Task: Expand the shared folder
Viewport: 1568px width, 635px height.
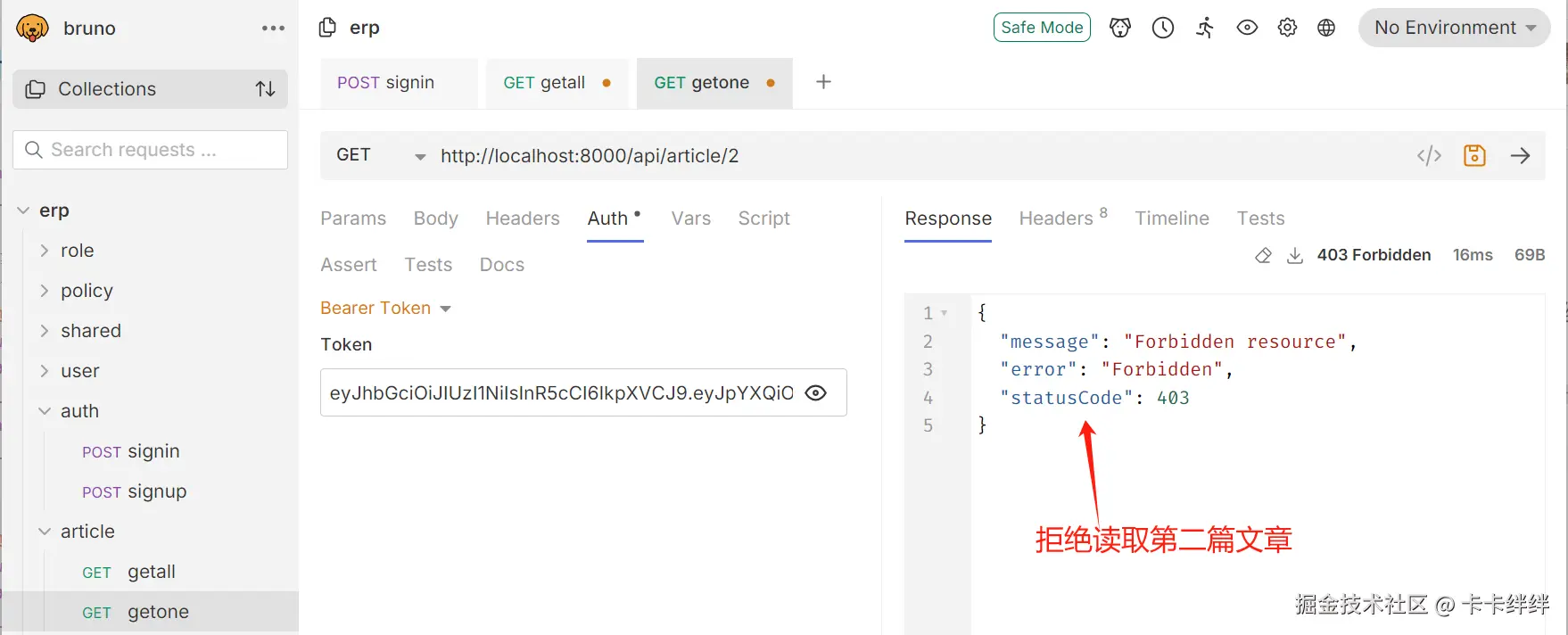Action: tap(45, 331)
